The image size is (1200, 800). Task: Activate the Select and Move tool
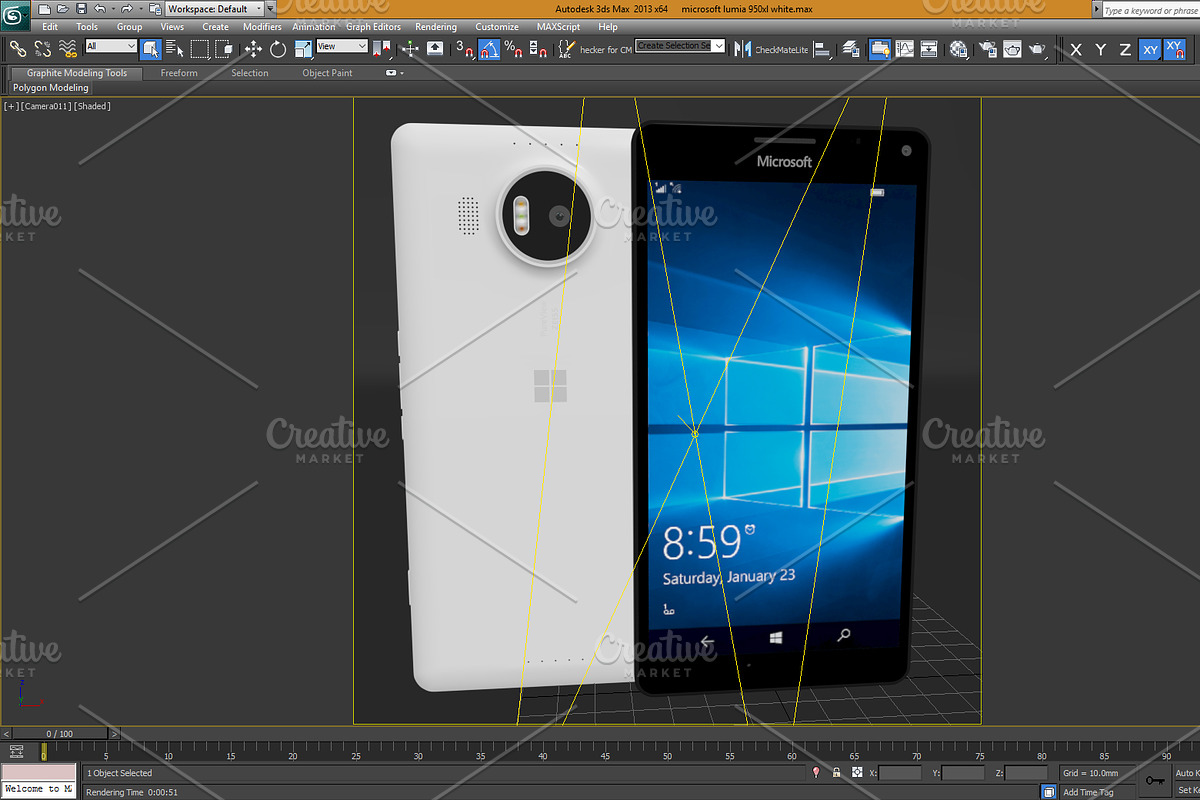253,48
